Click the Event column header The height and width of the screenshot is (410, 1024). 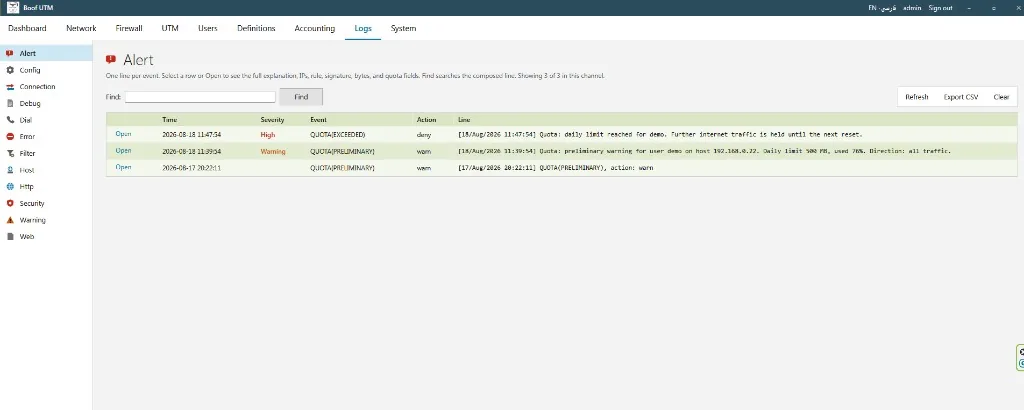[319, 119]
